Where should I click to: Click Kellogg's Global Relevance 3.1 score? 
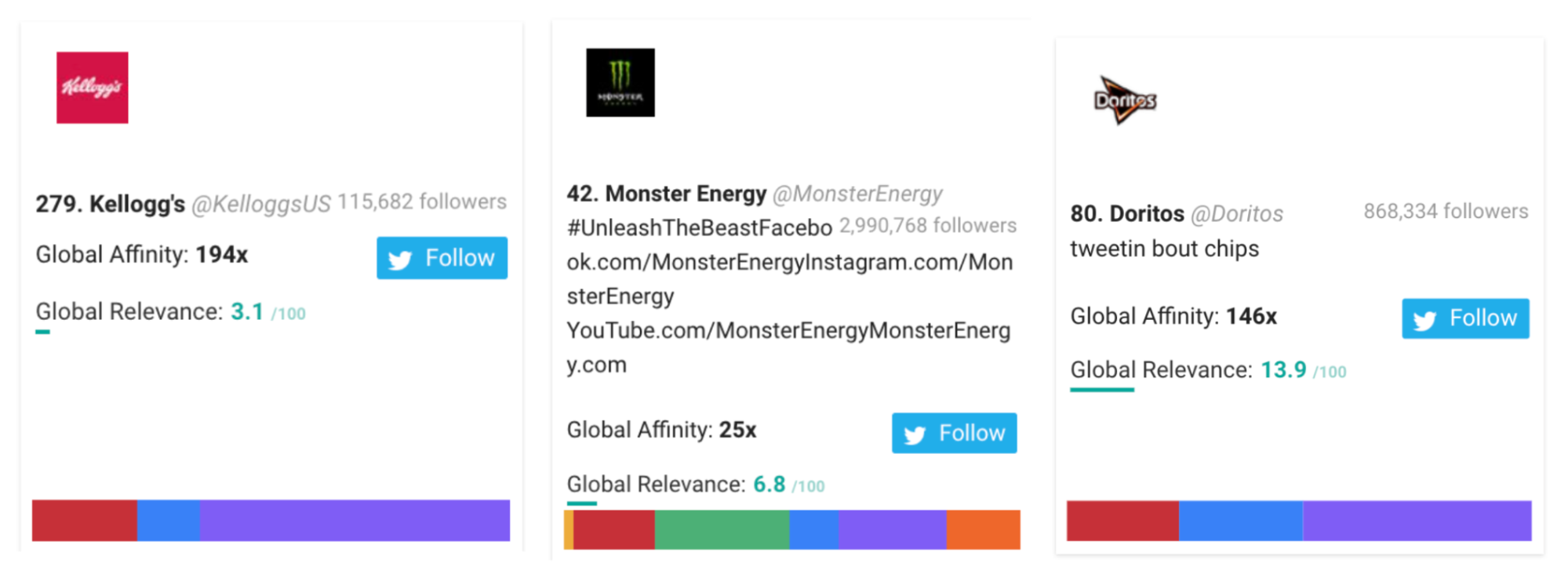247,312
